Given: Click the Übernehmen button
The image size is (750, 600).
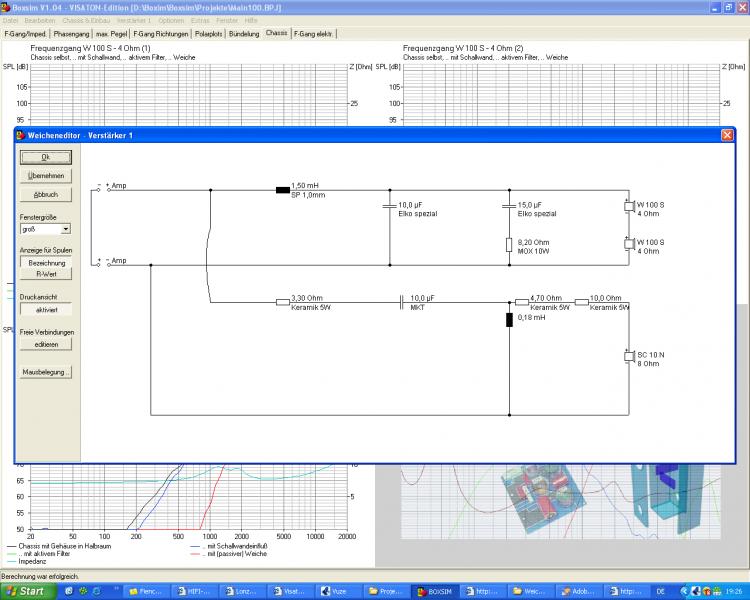Looking at the screenshot, I should [46, 175].
